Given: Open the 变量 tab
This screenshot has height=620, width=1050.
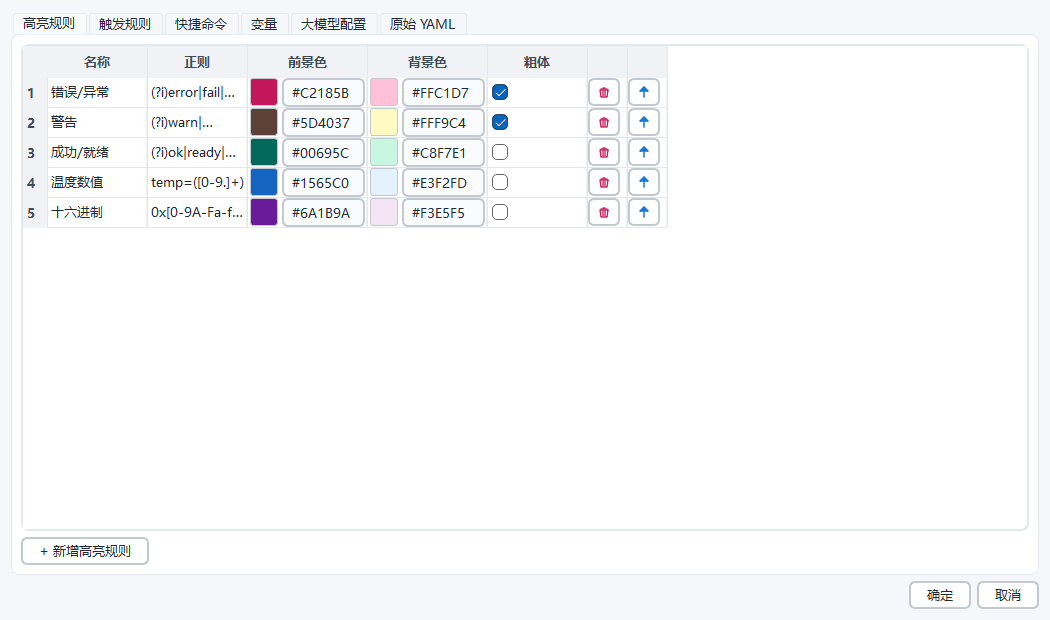Looking at the screenshot, I should pos(264,24).
